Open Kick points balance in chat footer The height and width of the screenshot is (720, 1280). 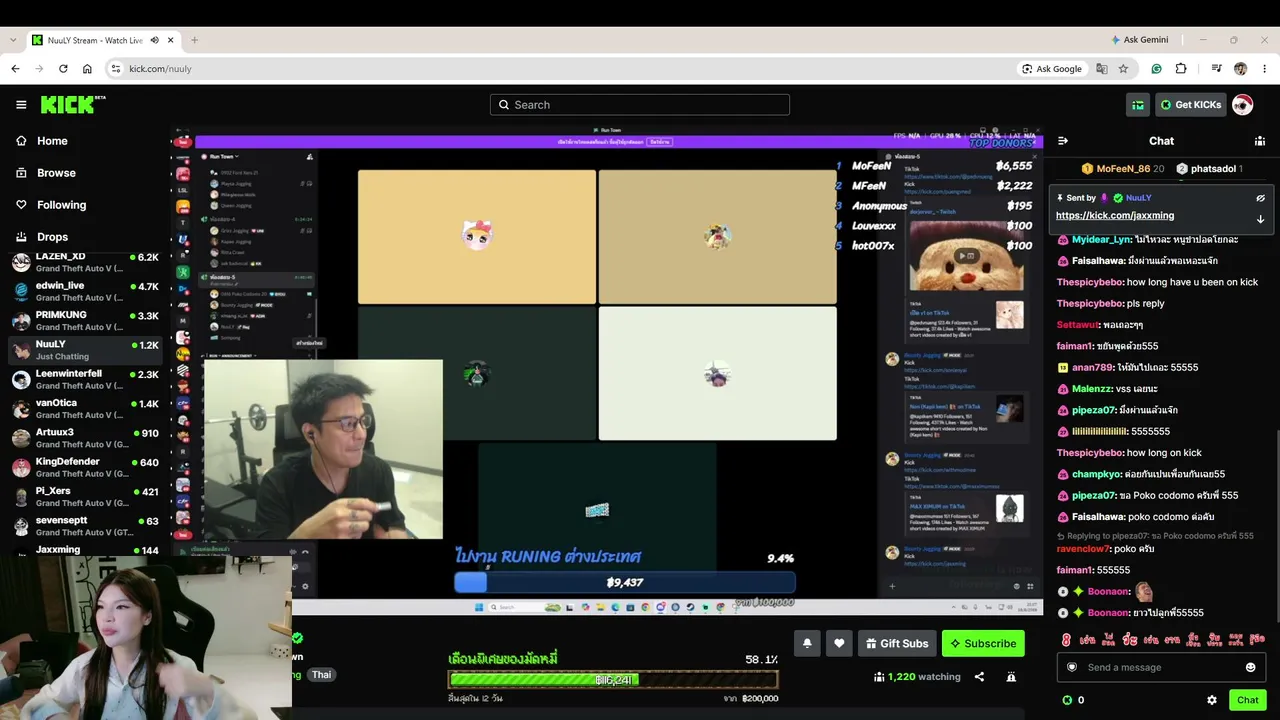tap(1073, 700)
